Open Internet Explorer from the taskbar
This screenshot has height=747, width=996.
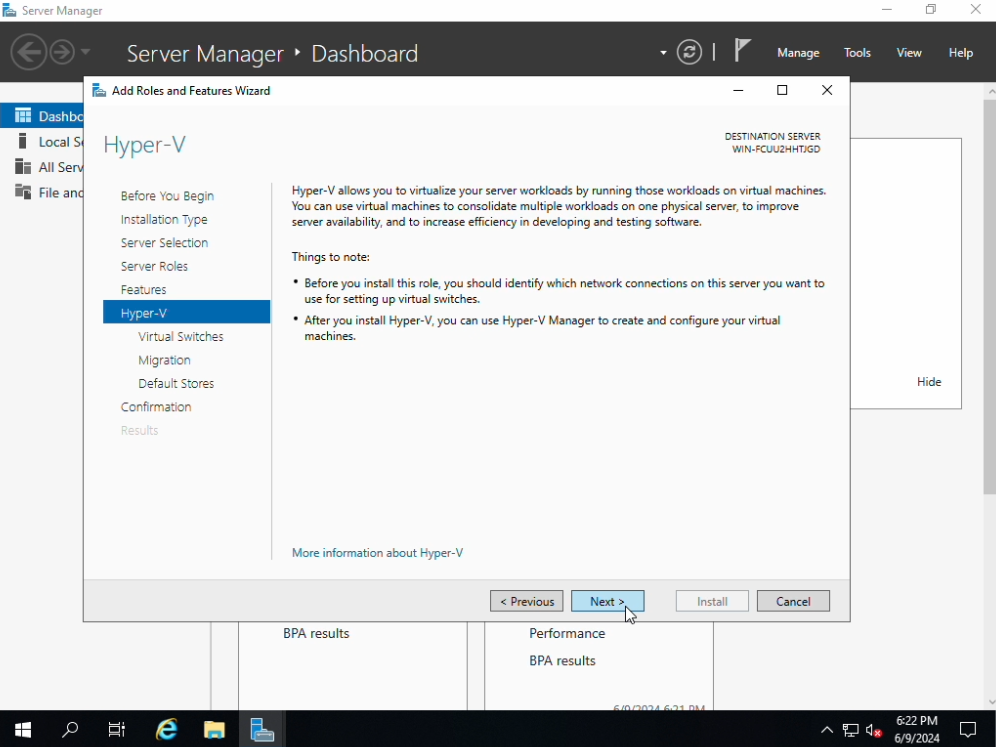tap(166, 729)
